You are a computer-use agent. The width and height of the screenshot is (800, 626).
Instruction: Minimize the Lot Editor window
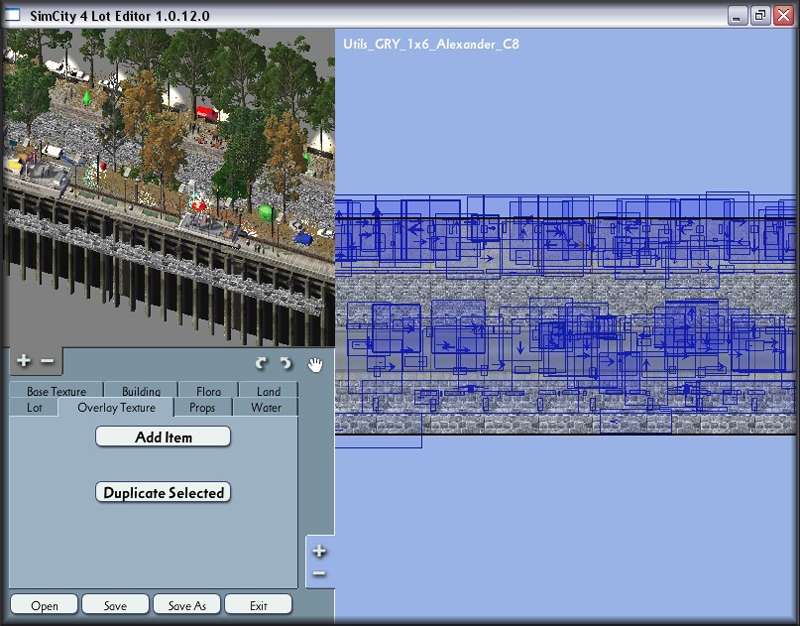coord(737,16)
